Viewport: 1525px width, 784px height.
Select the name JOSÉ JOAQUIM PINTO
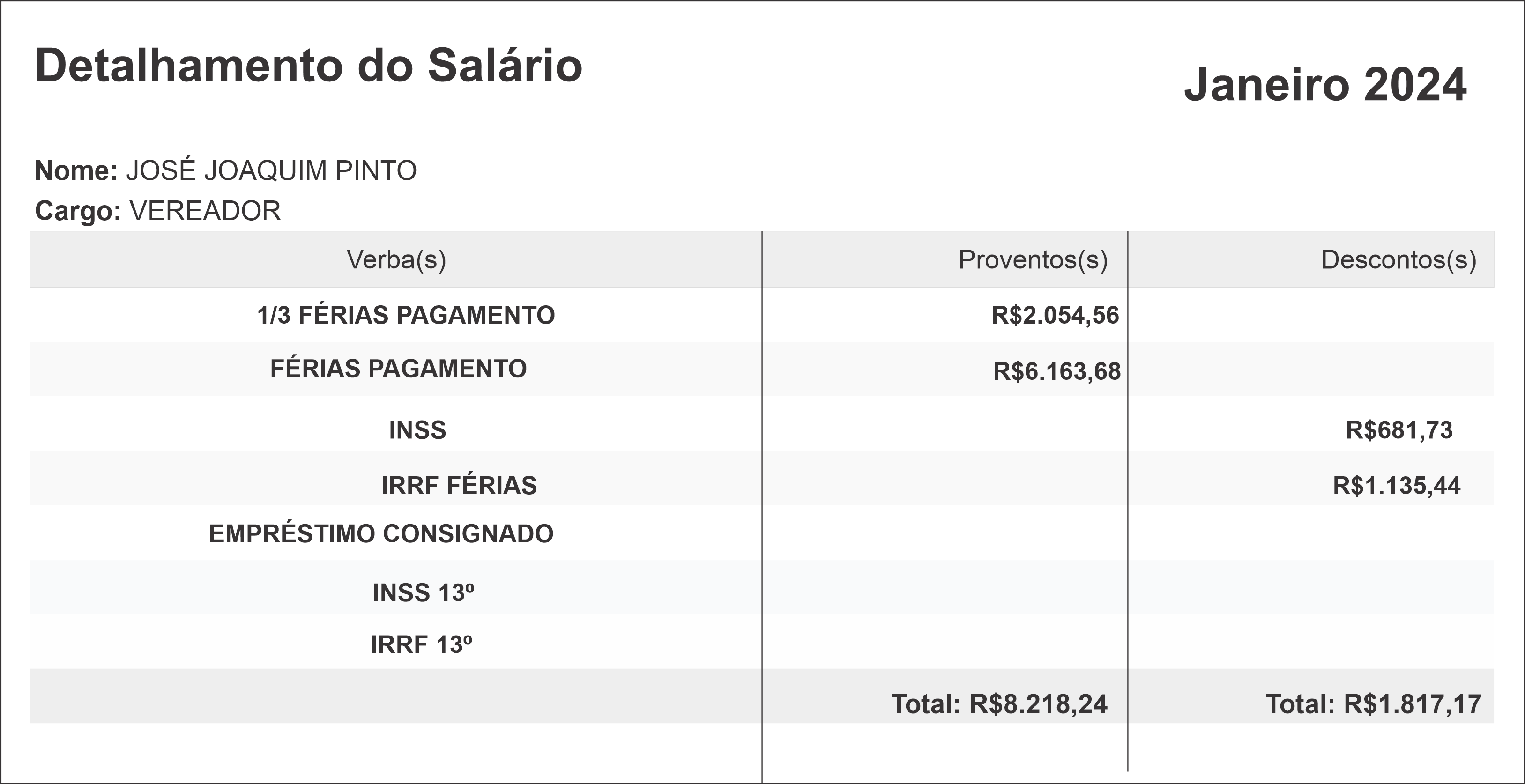(x=271, y=170)
